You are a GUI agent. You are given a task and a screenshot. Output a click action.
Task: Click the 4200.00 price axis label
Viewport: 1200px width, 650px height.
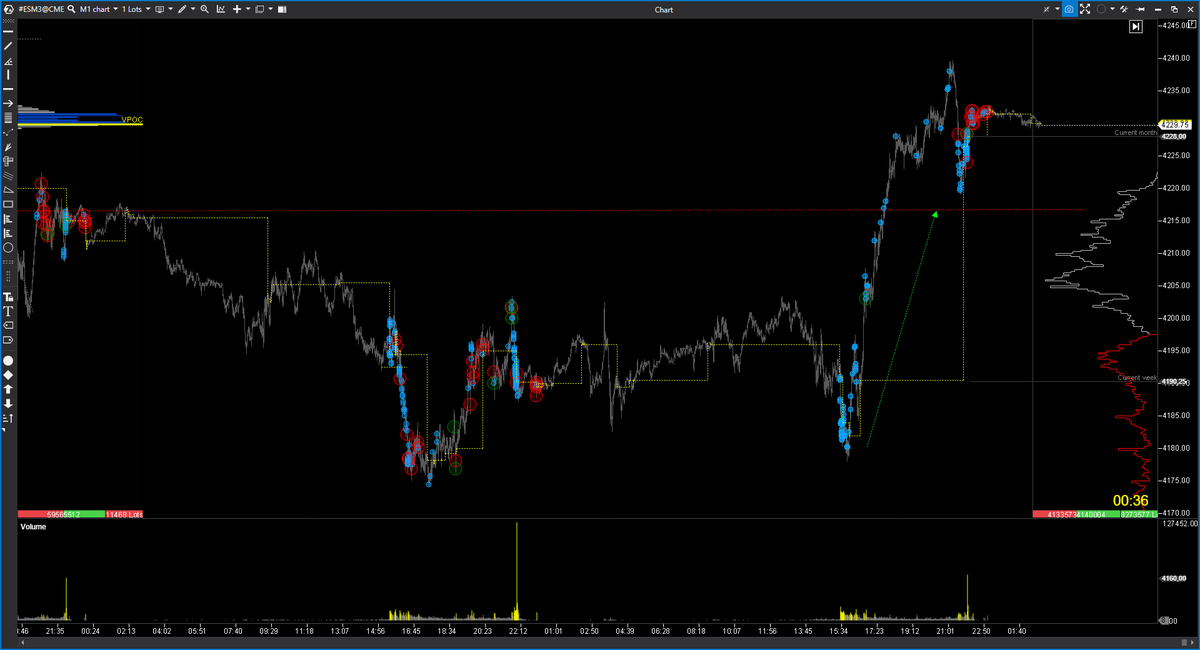click(x=1177, y=318)
